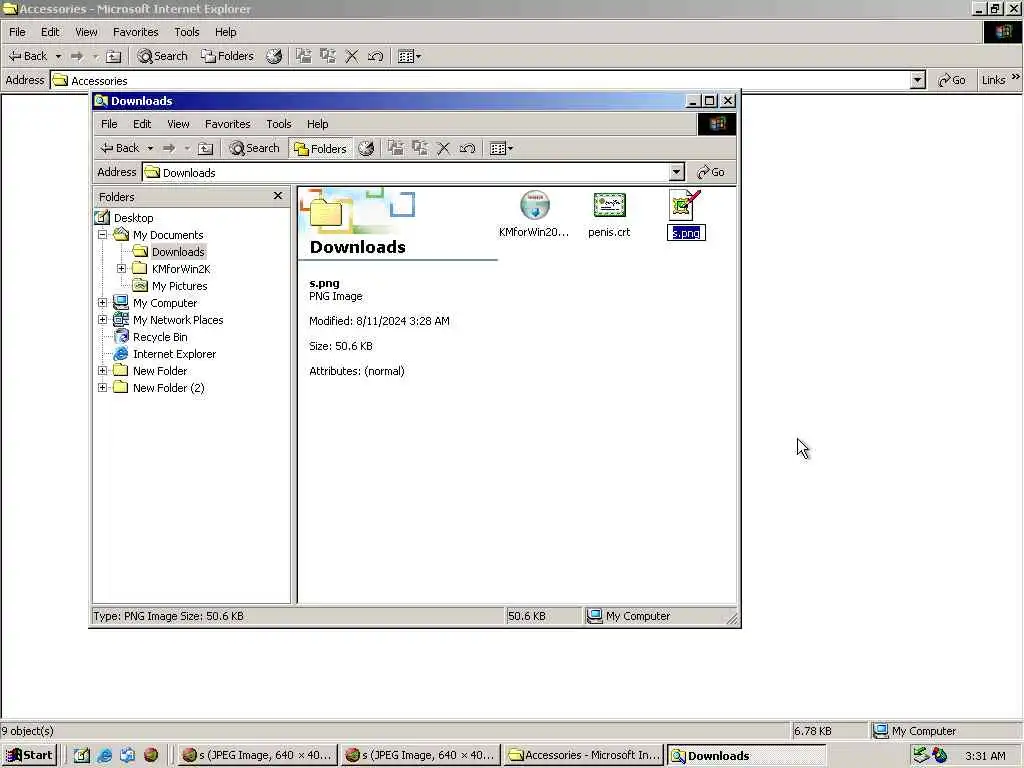Open View menu in Downloads window
The width and height of the screenshot is (1024, 768).
[x=178, y=124]
